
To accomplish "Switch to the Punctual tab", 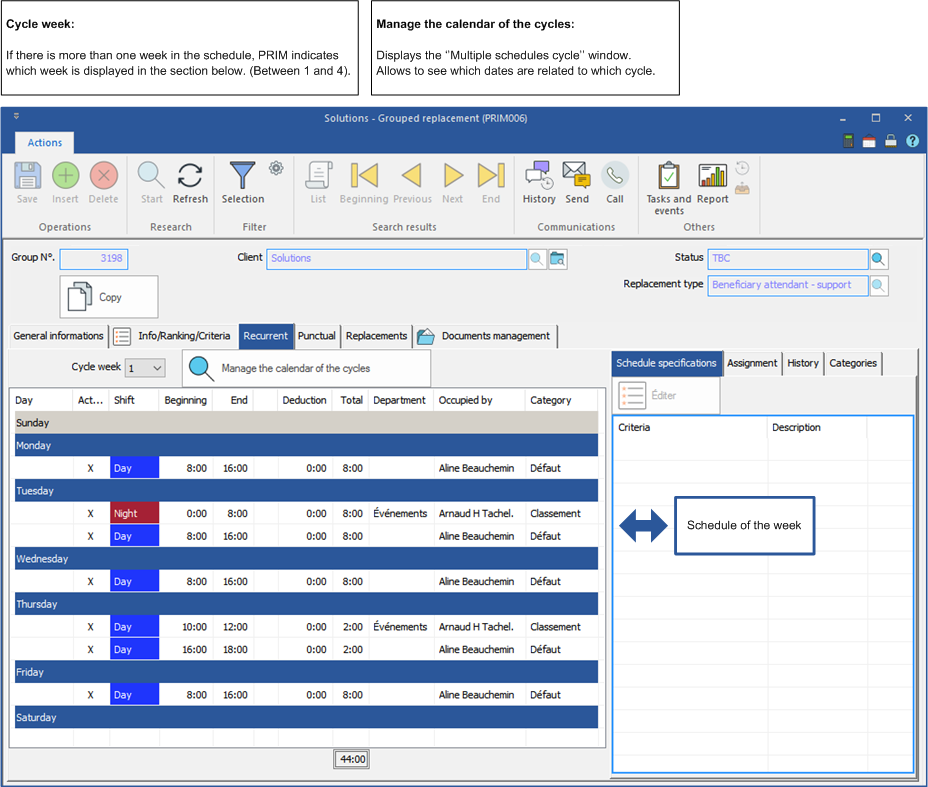I will point(317,336).
